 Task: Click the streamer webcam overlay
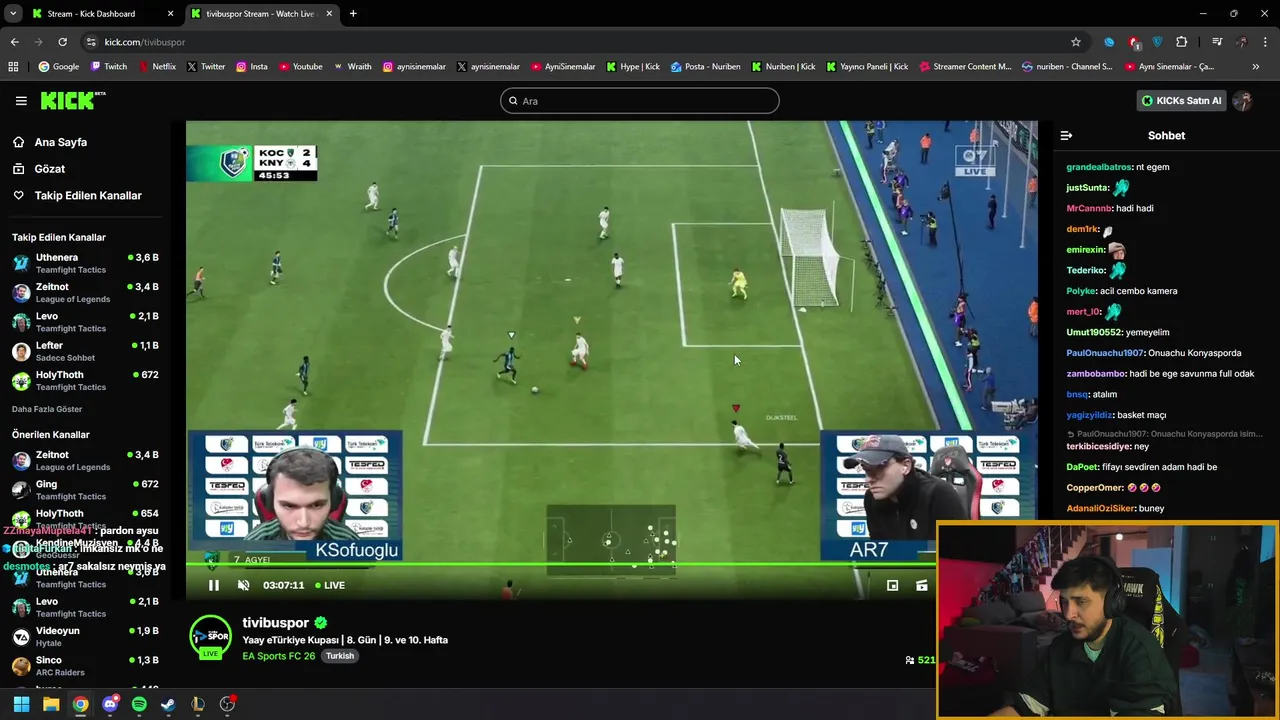point(1108,620)
